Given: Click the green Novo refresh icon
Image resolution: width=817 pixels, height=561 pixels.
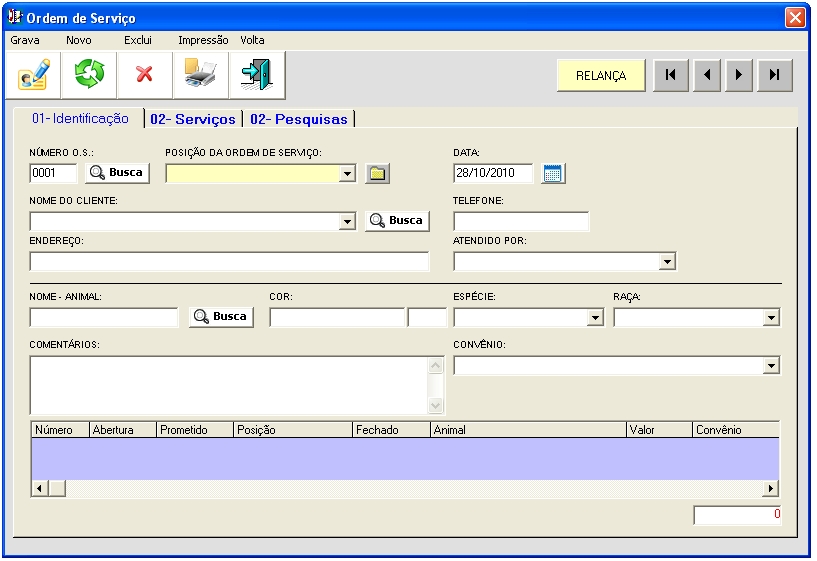Looking at the screenshot, I should 90,75.
